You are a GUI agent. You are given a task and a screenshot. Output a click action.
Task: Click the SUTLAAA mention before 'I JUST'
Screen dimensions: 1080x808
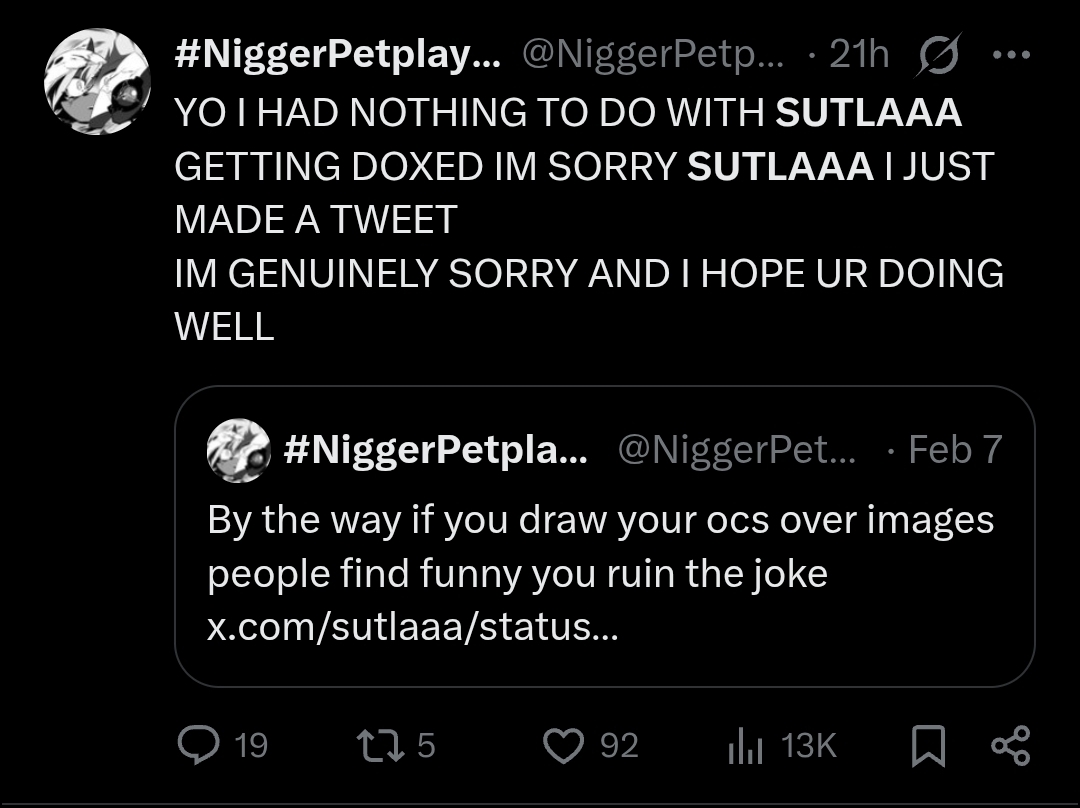pos(780,167)
